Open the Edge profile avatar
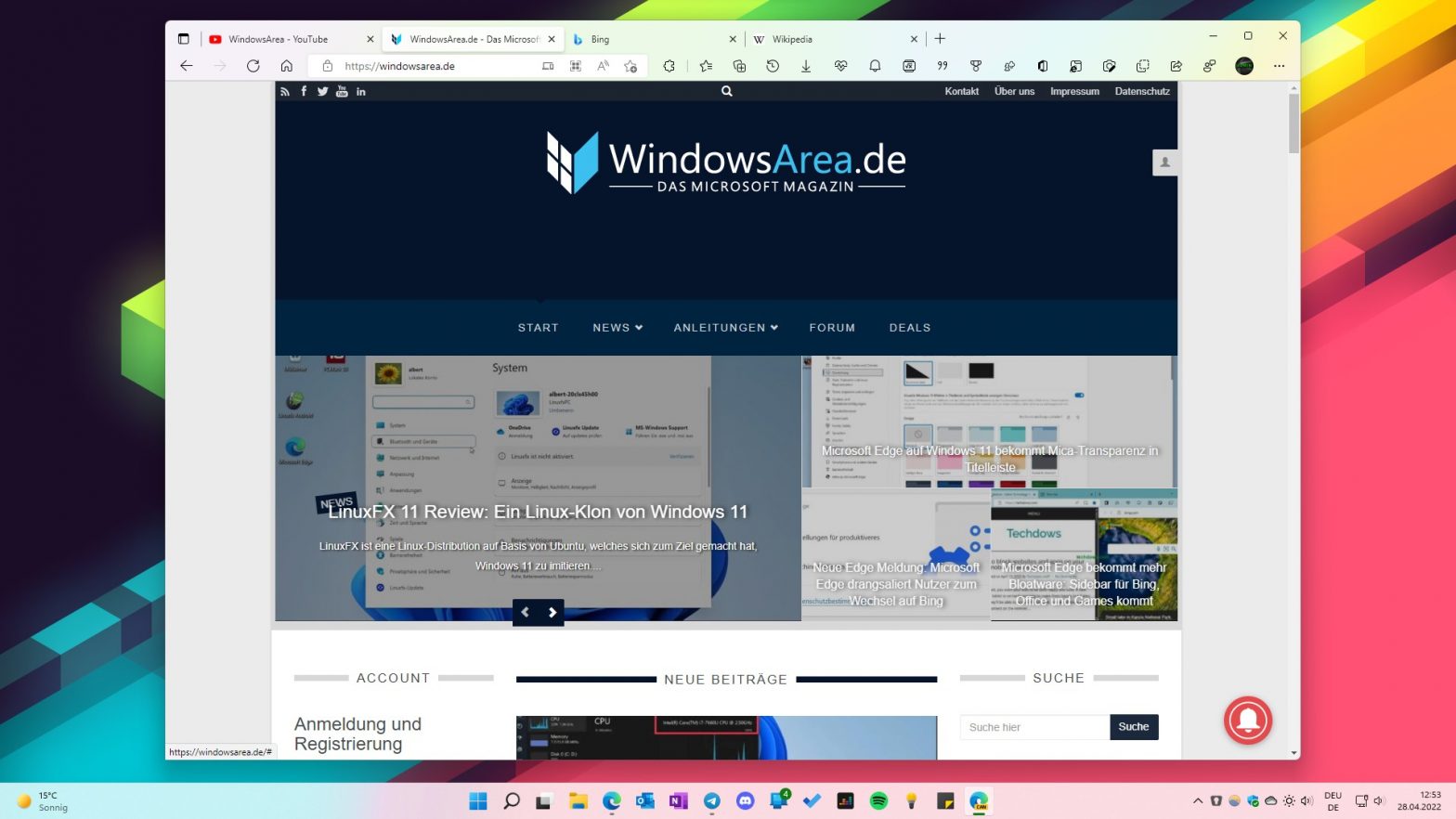This screenshot has width=1456, height=819. point(1244,66)
